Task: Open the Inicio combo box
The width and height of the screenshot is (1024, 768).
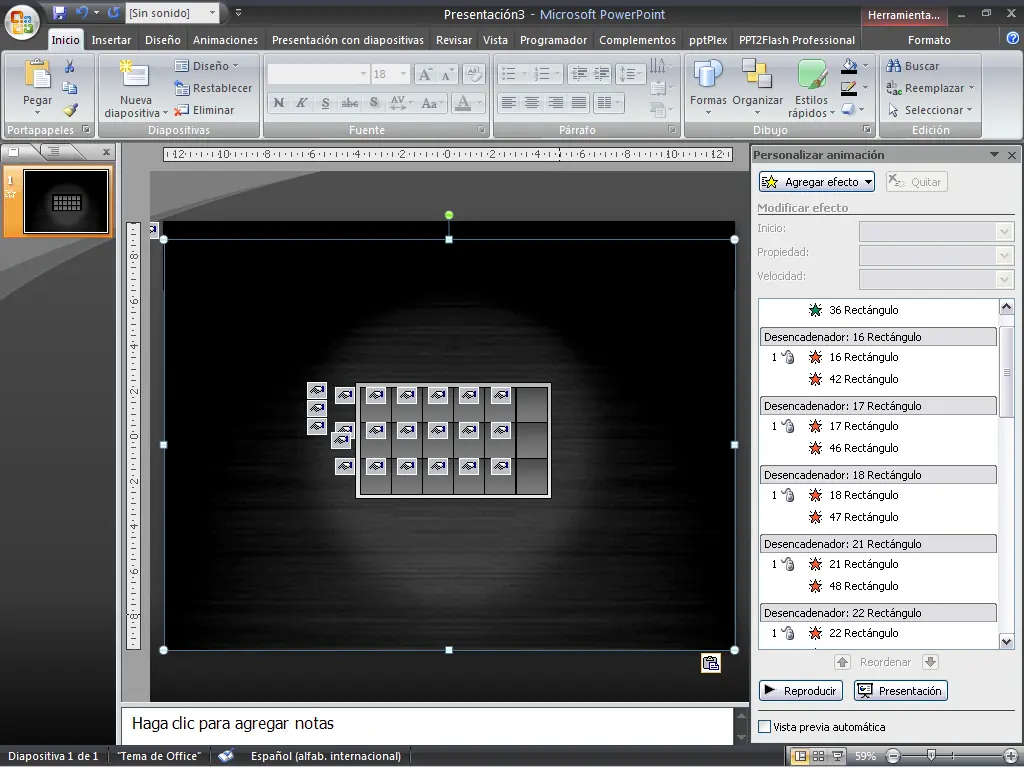Action: coord(936,231)
